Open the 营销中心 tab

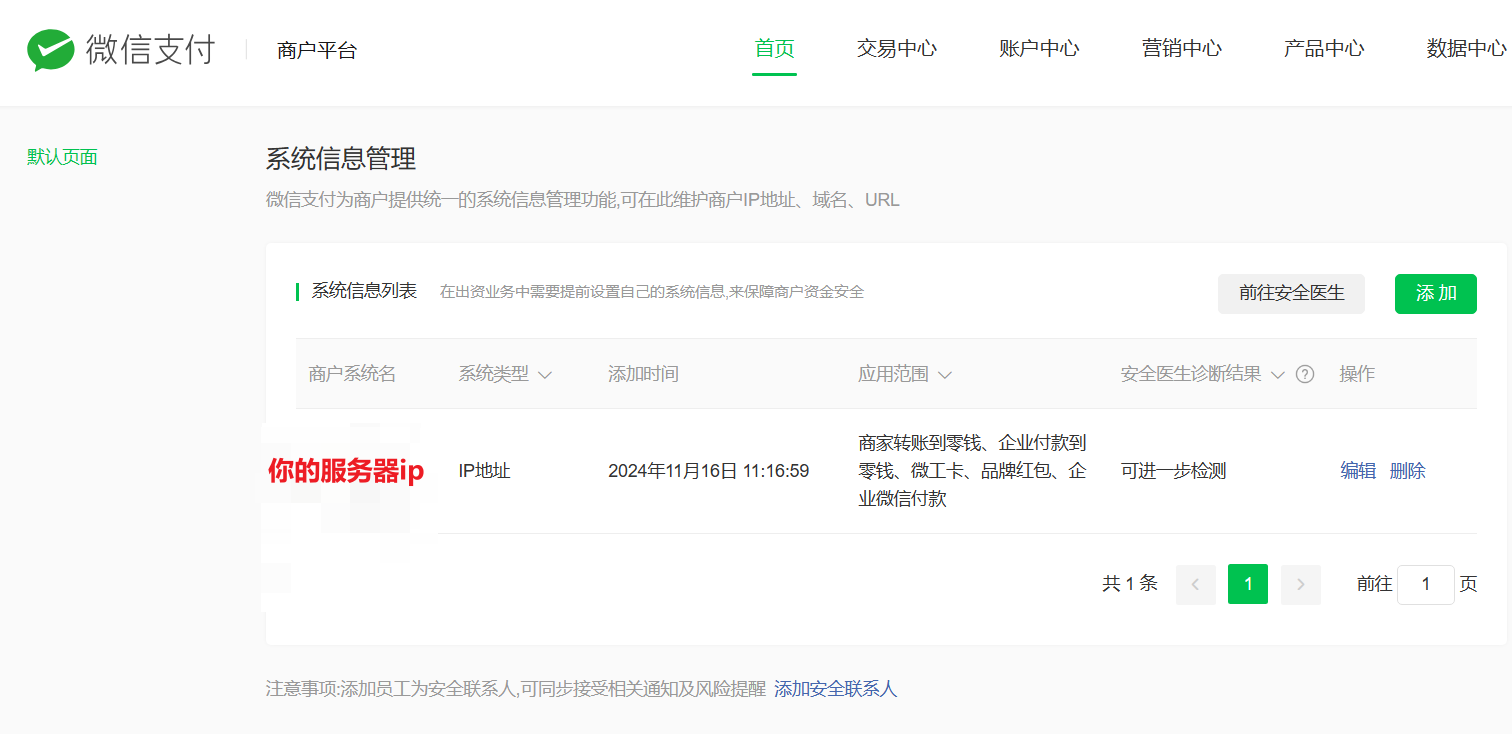click(x=1182, y=49)
